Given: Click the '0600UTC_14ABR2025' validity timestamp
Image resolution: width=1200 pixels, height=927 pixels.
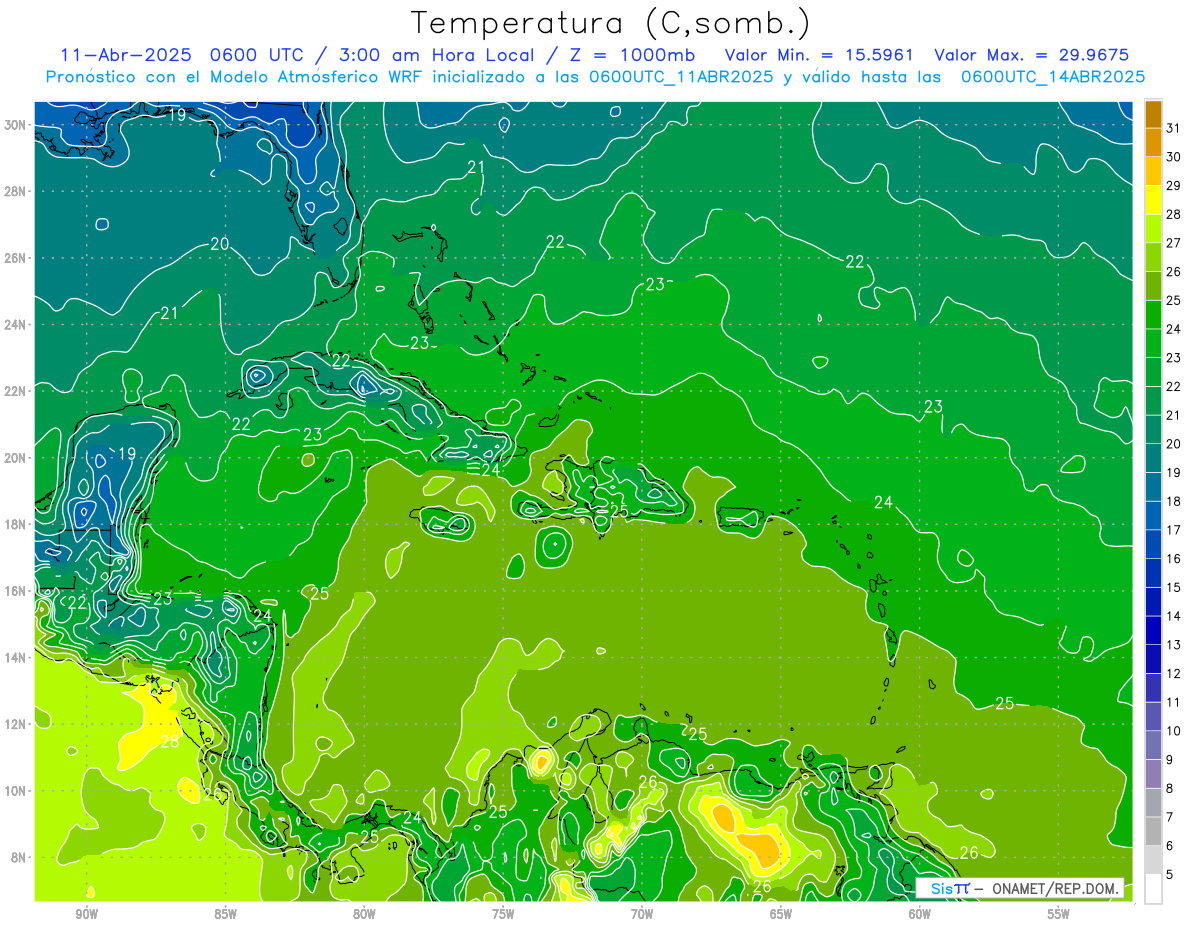Looking at the screenshot, I should tap(1052, 77).
